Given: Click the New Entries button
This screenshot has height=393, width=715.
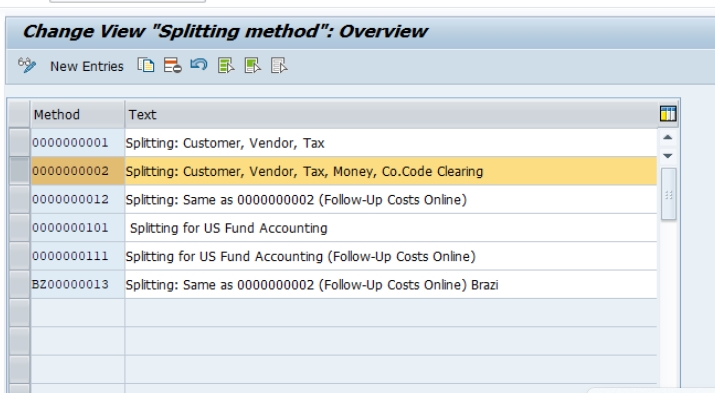Looking at the screenshot, I should tap(87, 67).
